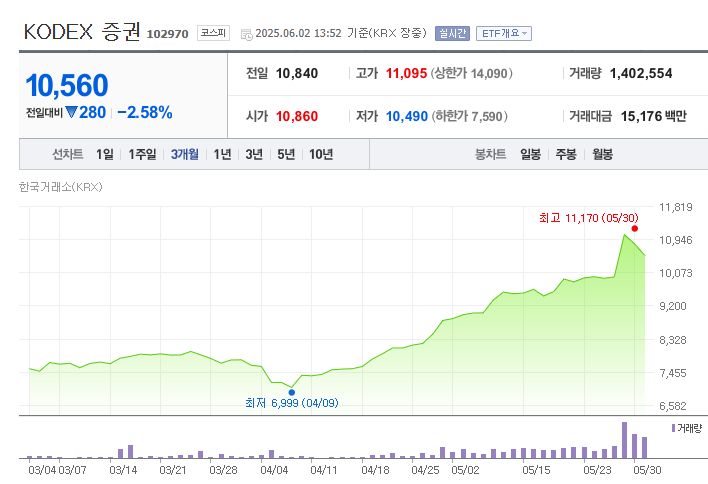Click the 03/14 date axis label
The height and width of the screenshot is (484, 708).
123,470
